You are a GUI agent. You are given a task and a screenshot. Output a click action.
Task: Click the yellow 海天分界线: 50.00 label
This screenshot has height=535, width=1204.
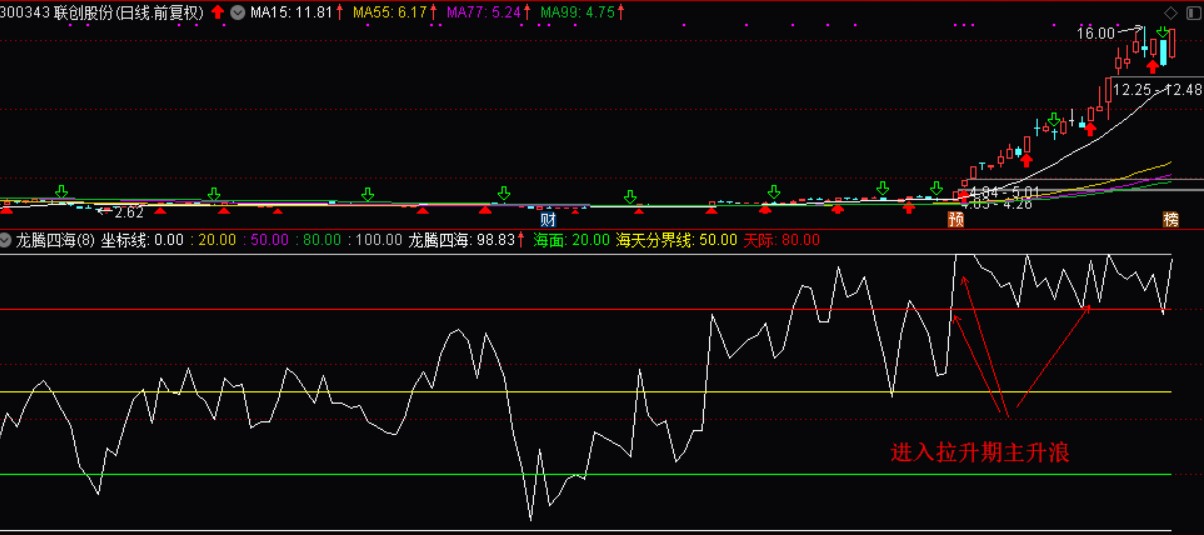(677, 241)
